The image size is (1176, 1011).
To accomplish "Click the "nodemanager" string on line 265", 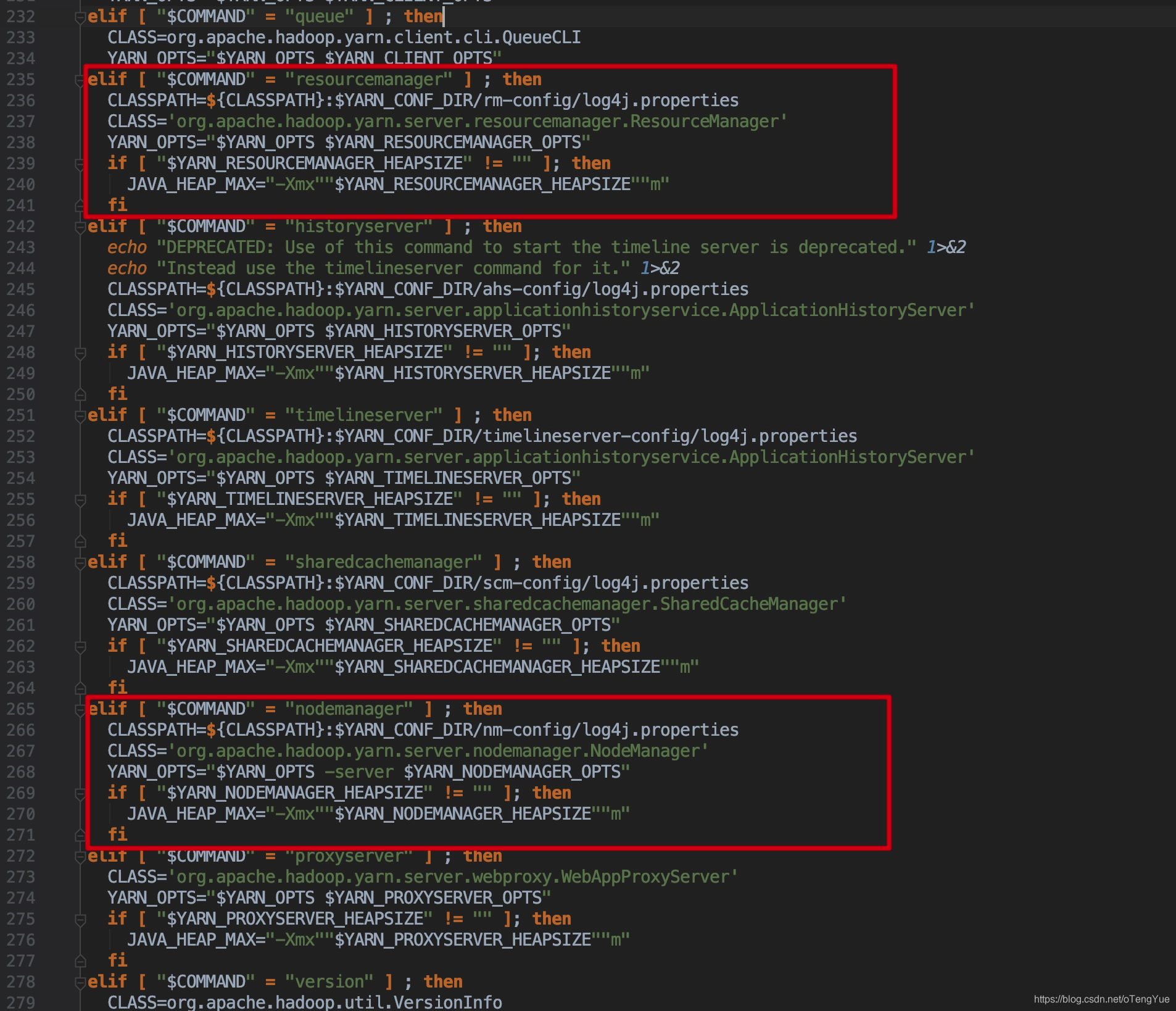I will coord(349,709).
